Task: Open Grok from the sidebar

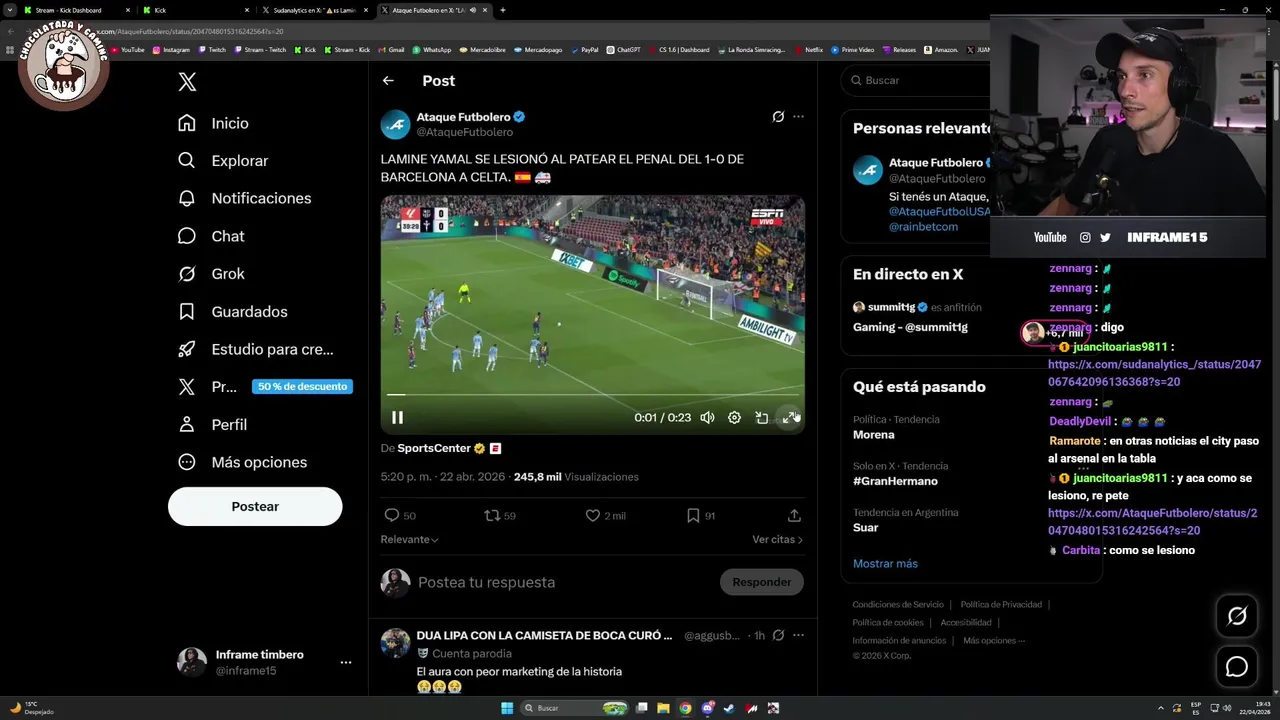Action: coord(211,274)
